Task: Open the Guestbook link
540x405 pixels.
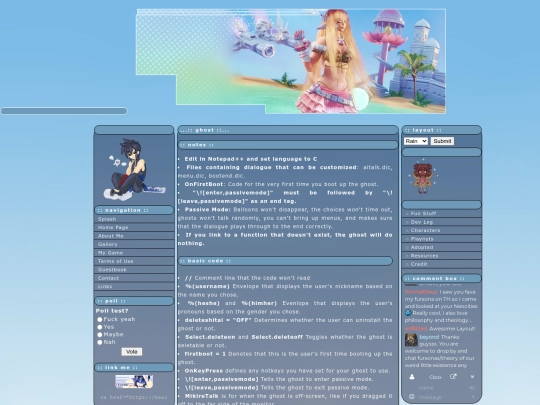Action: [134, 270]
